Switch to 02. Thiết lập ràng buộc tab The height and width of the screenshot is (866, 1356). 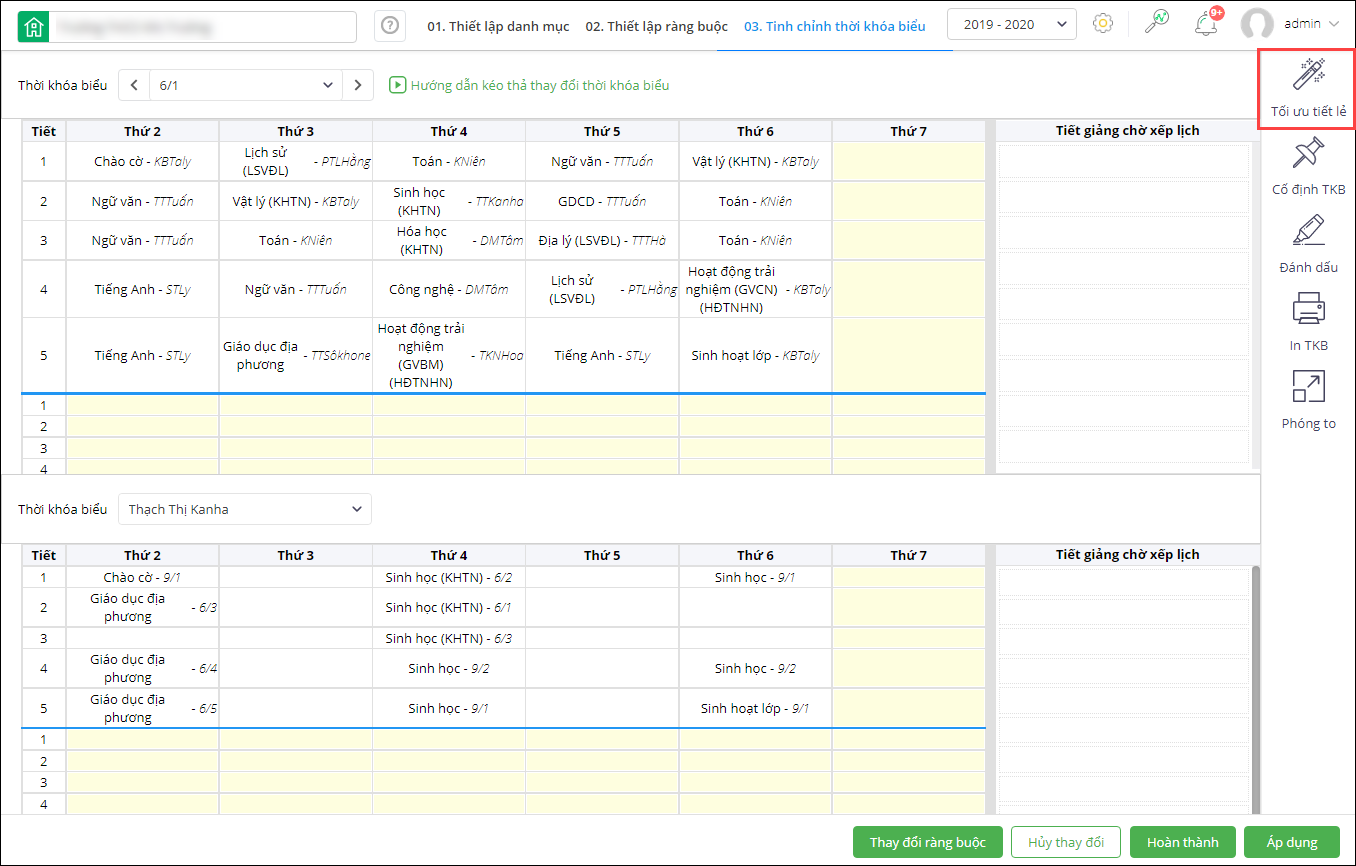[656, 26]
